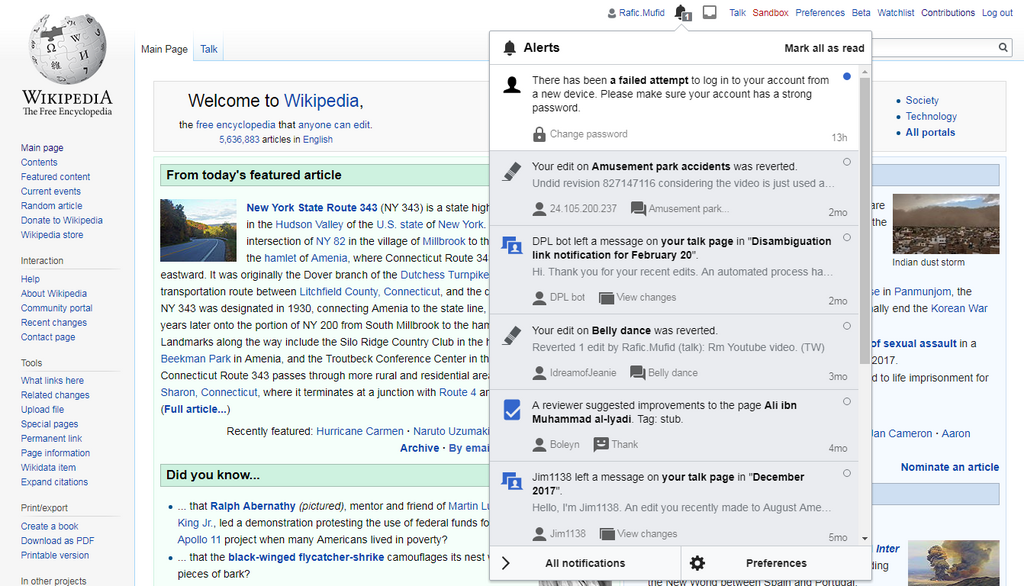The image size is (1024, 586).
Task: Click the Wikipedia globe logo
Action: point(67,48)
